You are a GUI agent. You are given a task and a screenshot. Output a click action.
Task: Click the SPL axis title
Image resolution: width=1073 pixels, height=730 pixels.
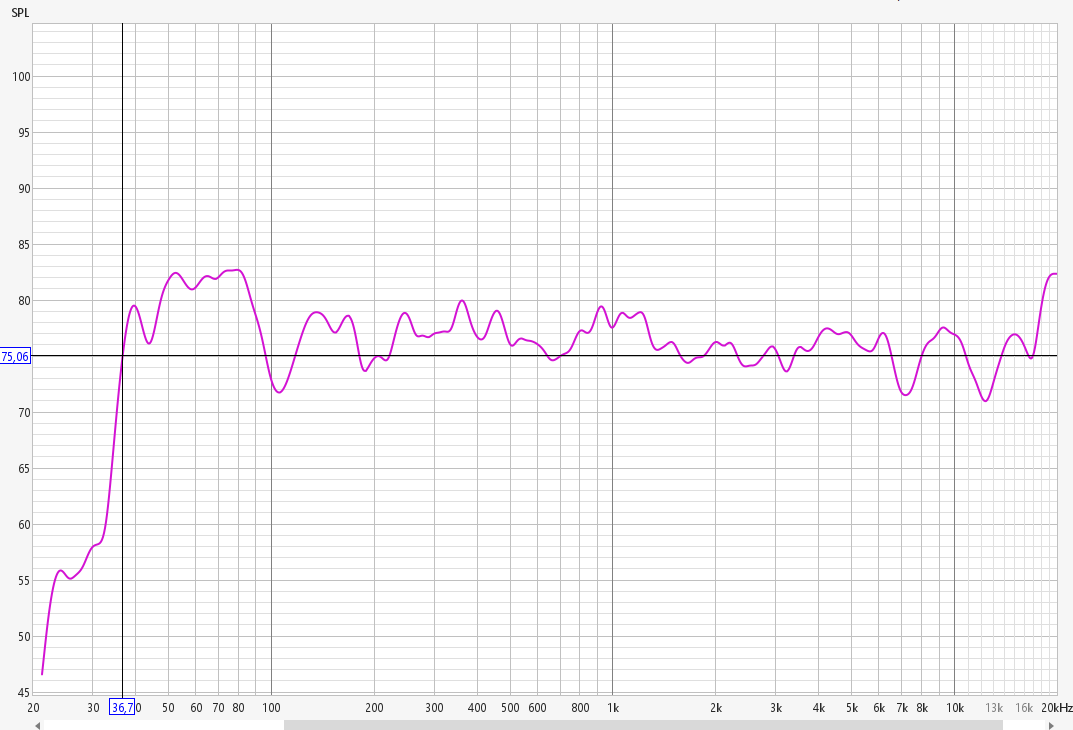(19, 13)
